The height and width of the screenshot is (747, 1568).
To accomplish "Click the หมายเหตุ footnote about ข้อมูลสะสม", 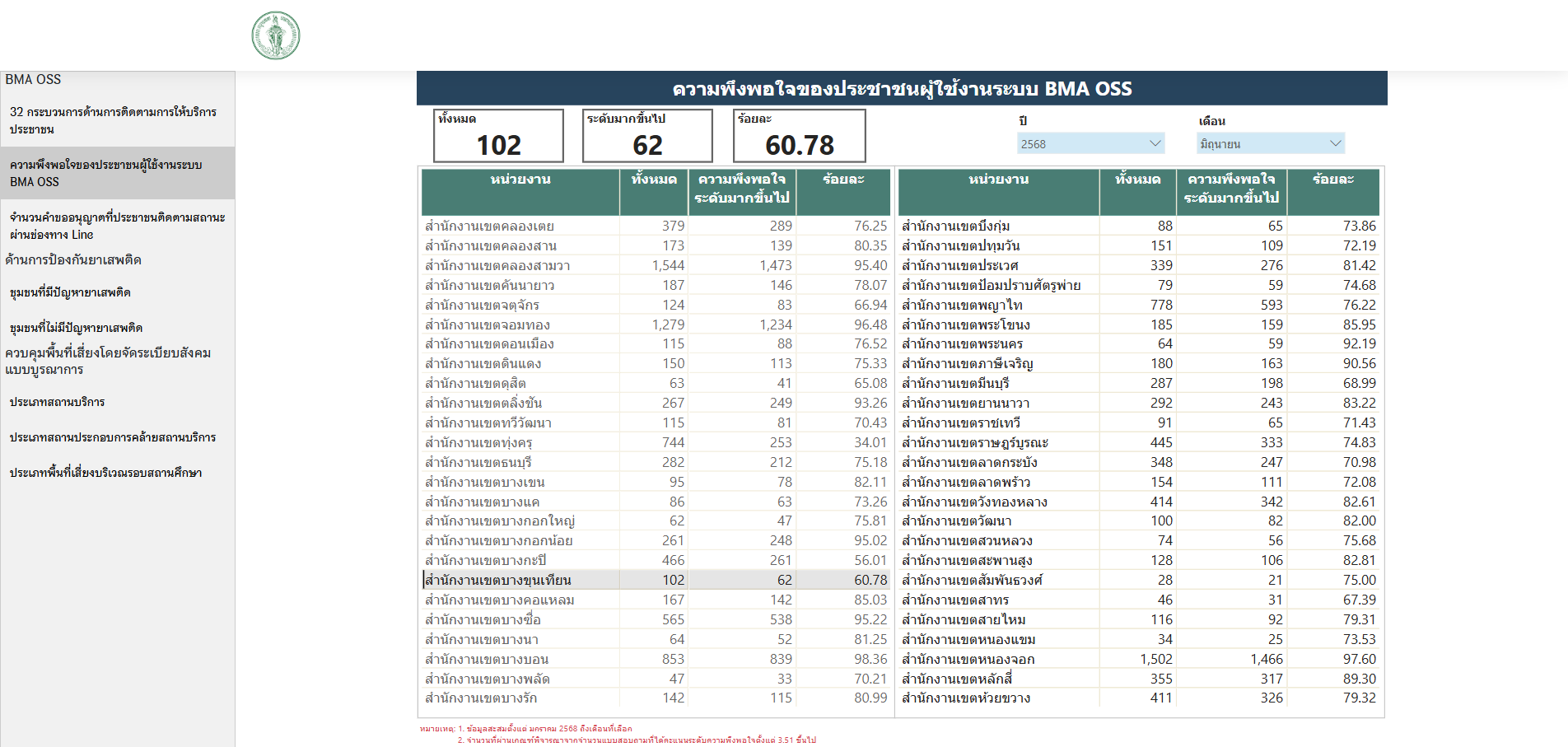I will click(526, 728).
